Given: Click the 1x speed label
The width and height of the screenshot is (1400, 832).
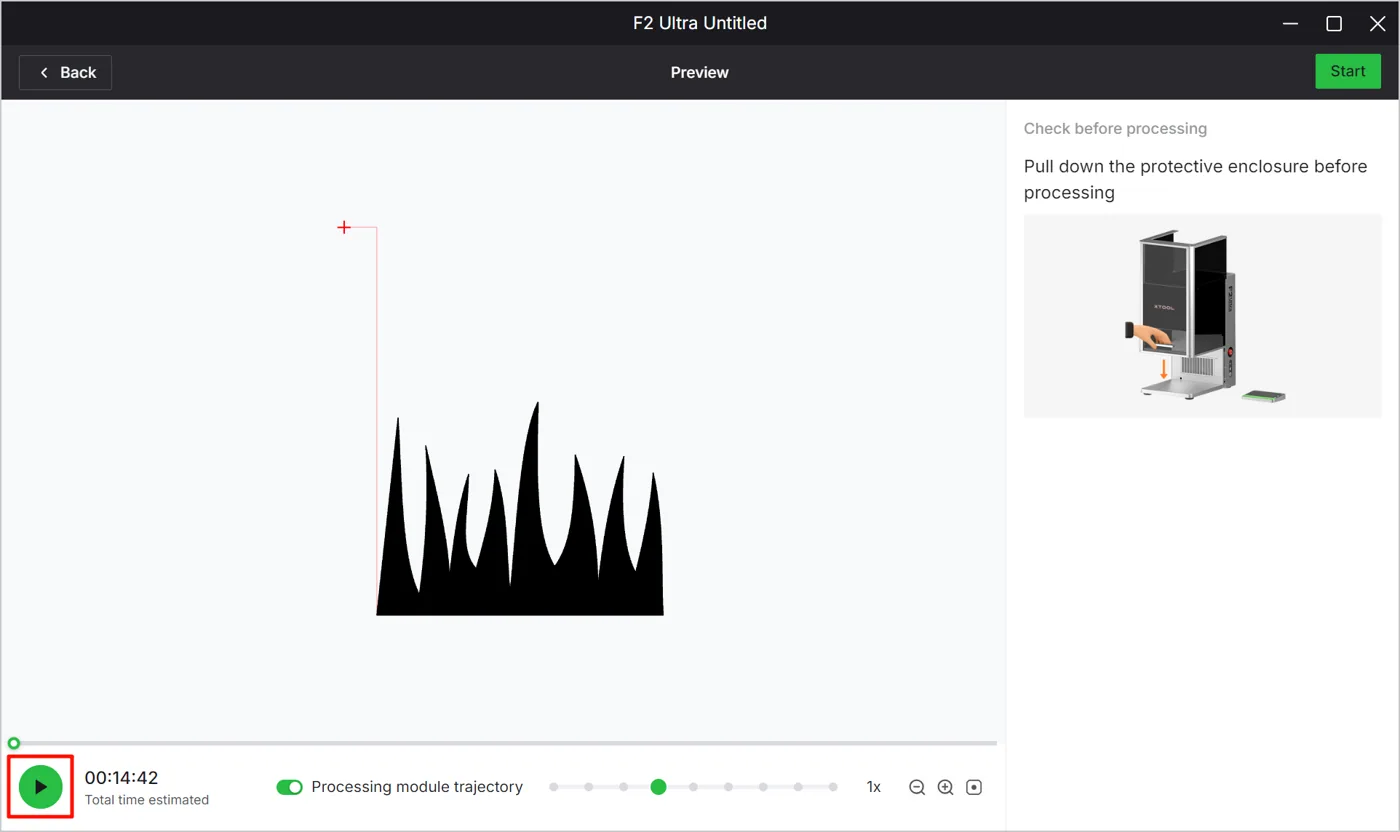Looking at the screenshot, I should 873,787.
